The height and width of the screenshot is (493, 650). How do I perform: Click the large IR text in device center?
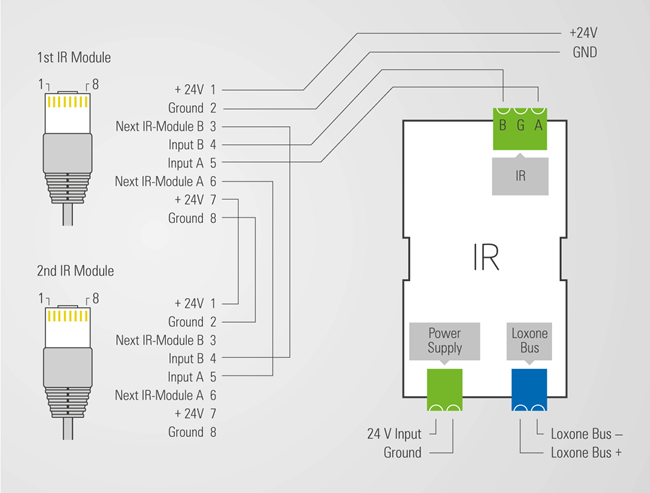(485, 256)
